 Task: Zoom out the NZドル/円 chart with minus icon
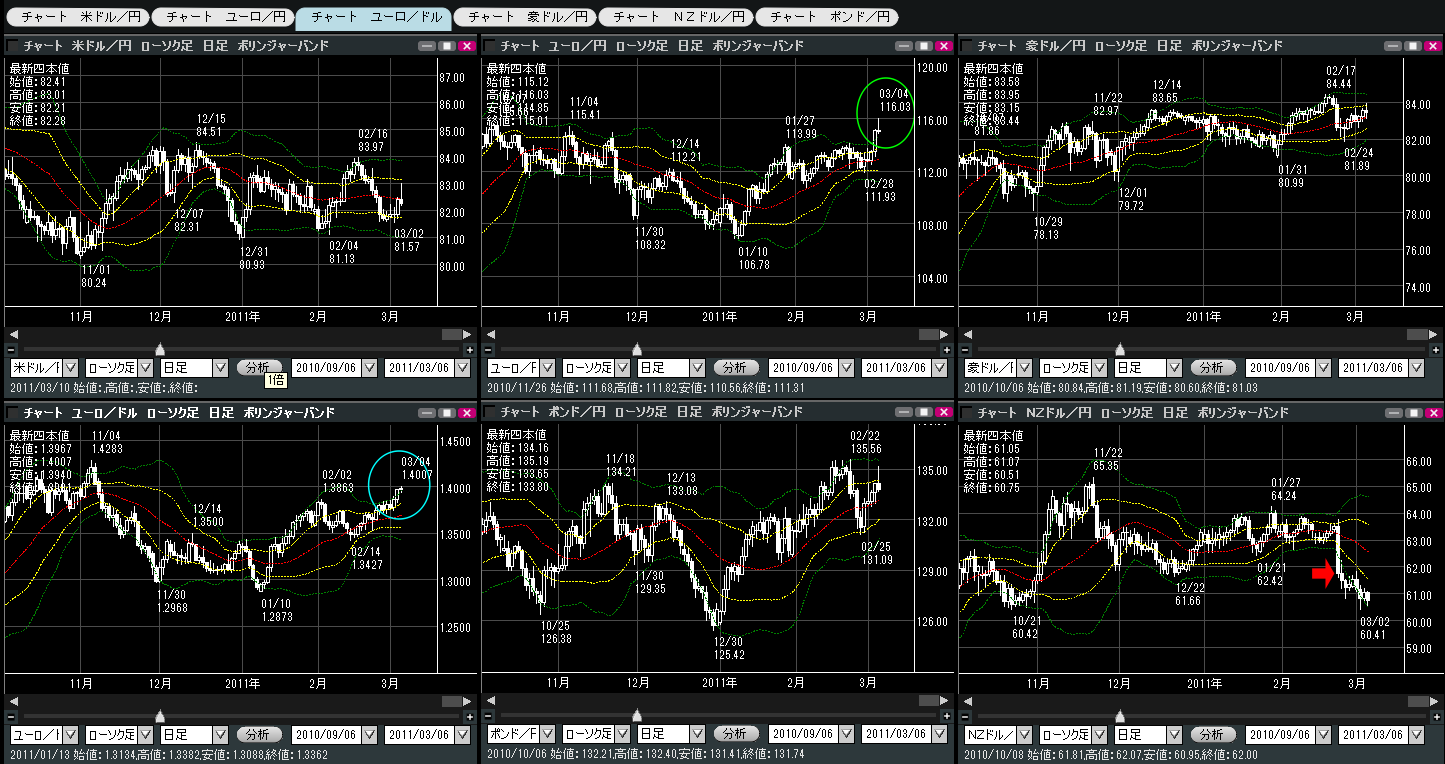click(965, 717)
